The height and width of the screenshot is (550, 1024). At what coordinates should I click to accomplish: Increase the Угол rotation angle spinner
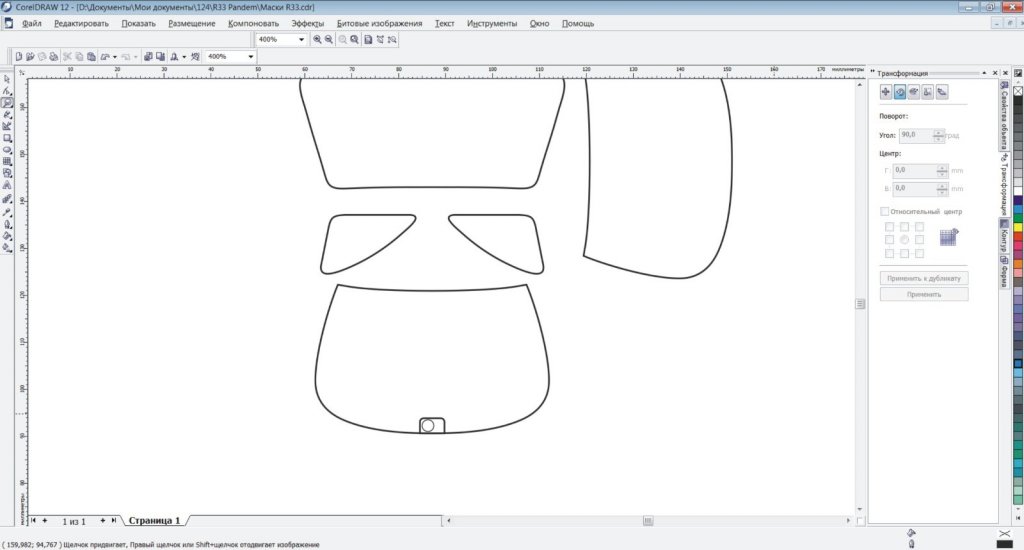click(x=939, y=131)
